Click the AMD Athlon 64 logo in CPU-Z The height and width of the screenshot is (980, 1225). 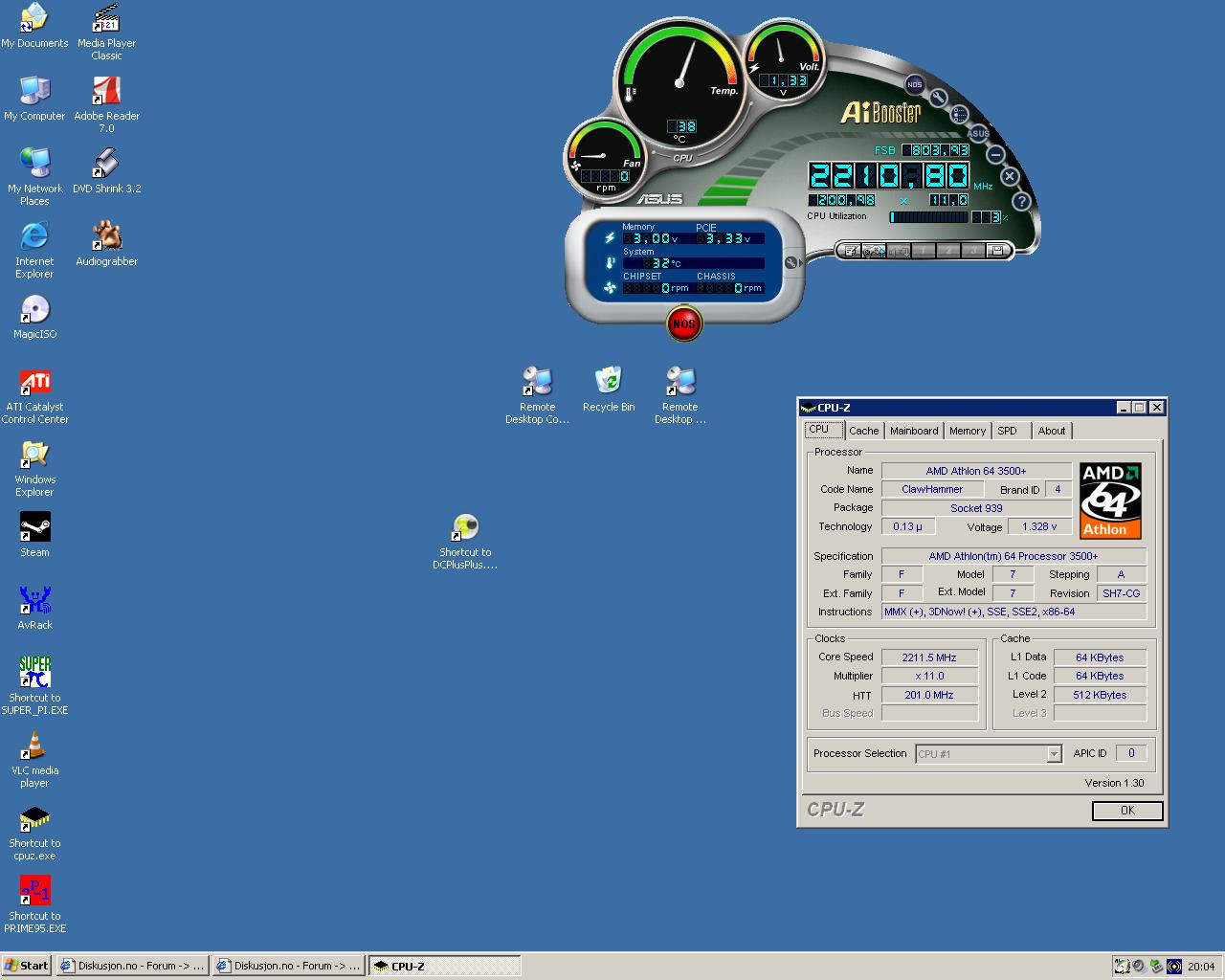[x=1110, y=501]
